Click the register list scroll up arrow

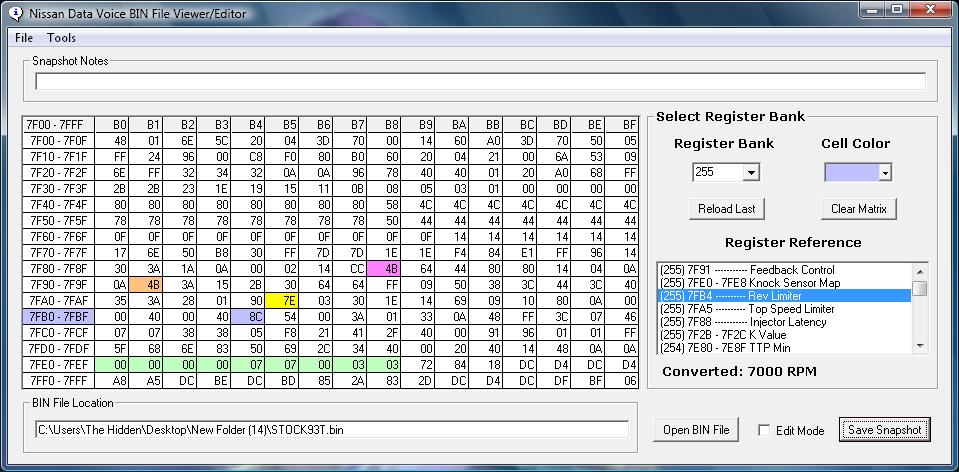[919, 270]
